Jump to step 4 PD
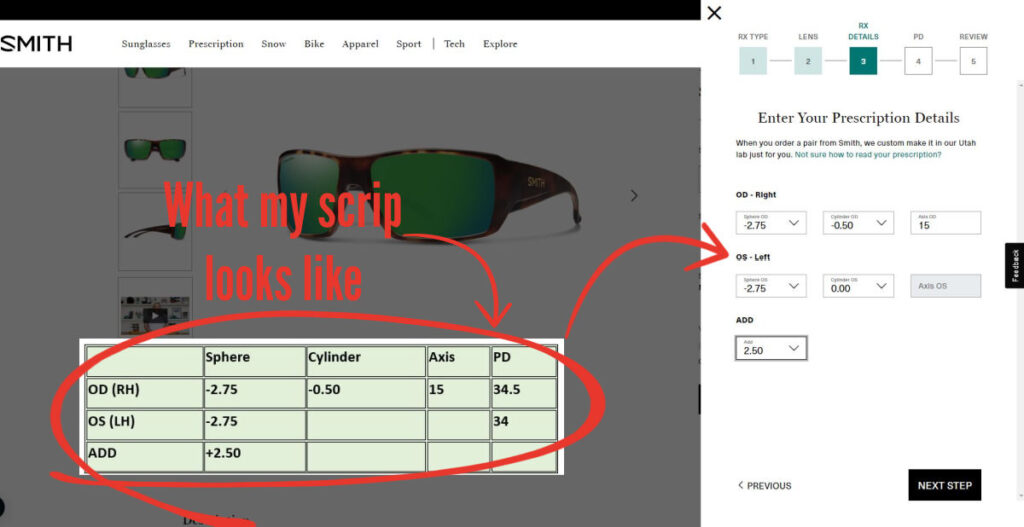 click(x=918, y=61)
